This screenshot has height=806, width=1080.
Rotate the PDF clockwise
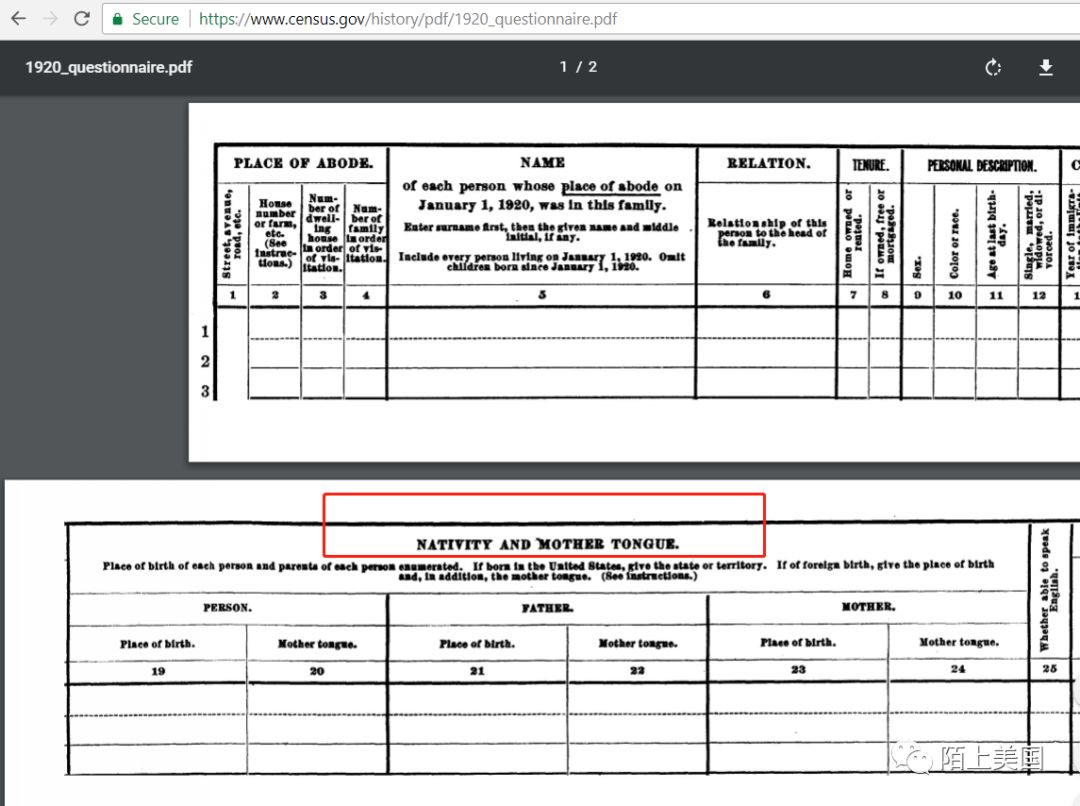[993, 67]
